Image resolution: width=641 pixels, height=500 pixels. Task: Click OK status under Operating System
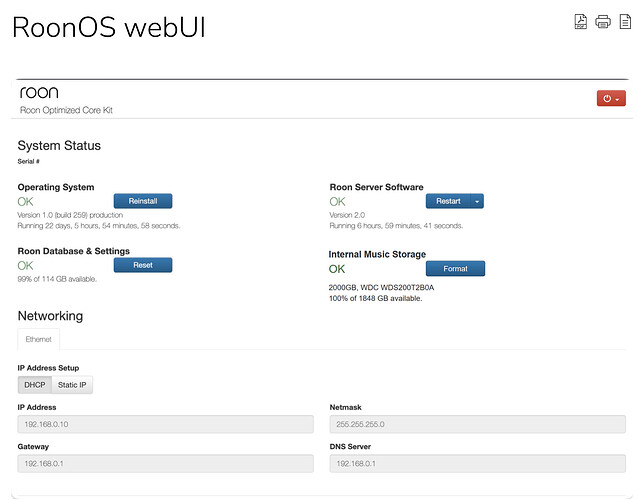point(25,202)
